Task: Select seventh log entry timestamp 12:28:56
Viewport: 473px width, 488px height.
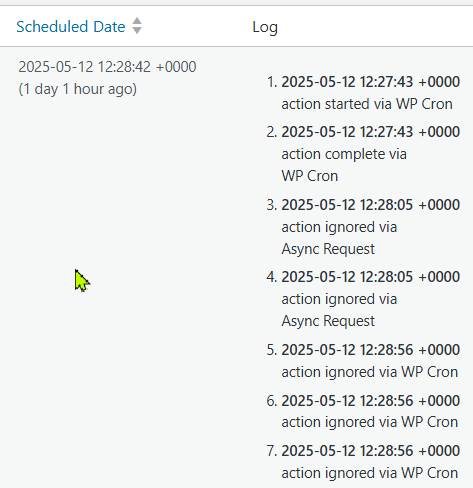Action: [371, 451]
